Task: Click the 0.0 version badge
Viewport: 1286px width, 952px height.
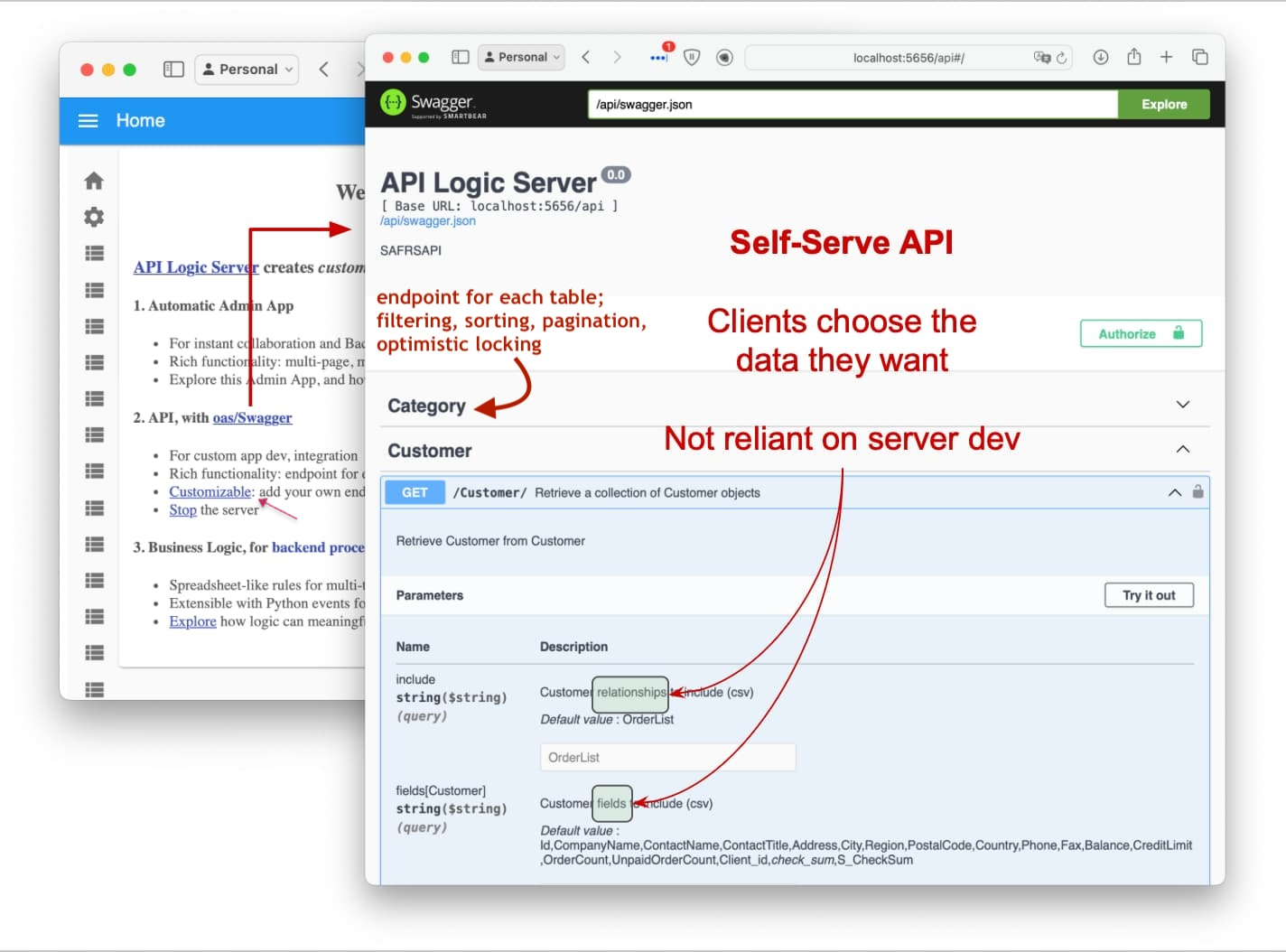Action: (x=616, y=174)
